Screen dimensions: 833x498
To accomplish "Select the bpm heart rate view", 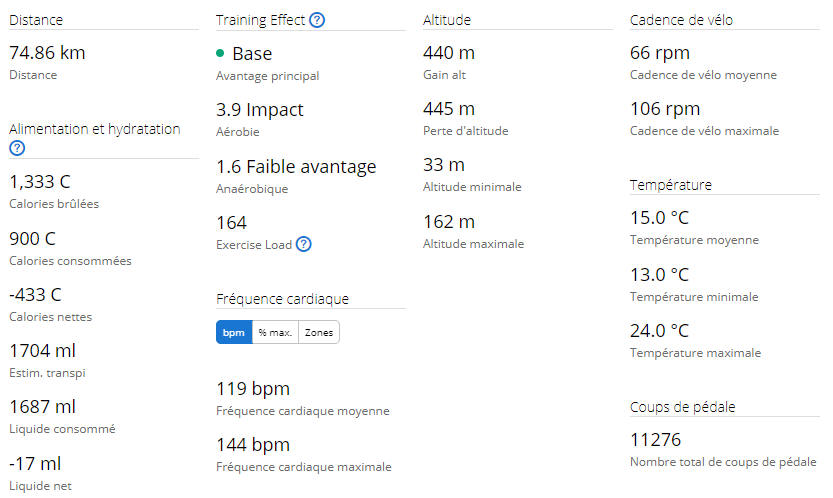I will click(x=234, y=333).
